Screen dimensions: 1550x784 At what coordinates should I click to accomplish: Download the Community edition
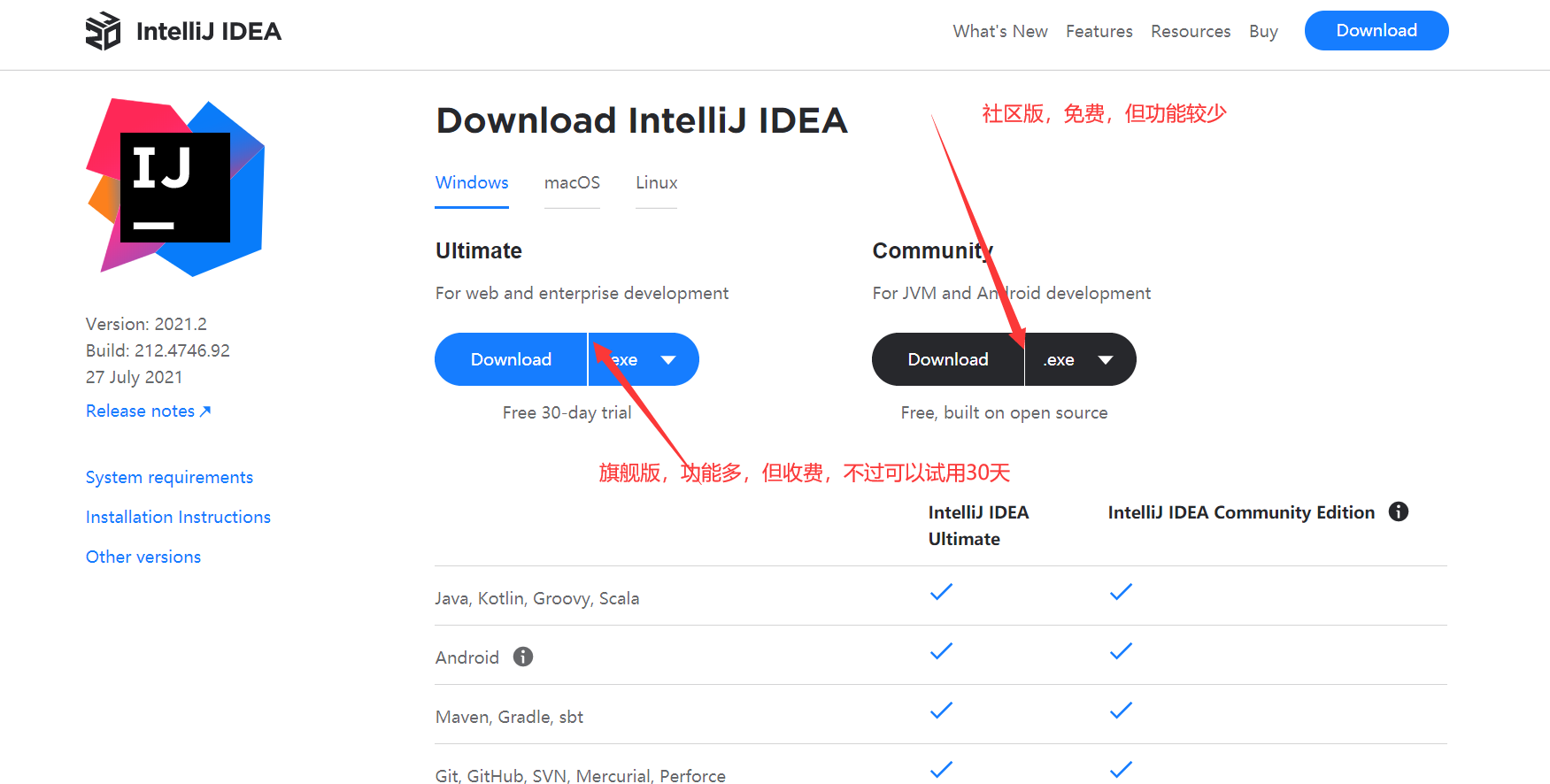948,359
